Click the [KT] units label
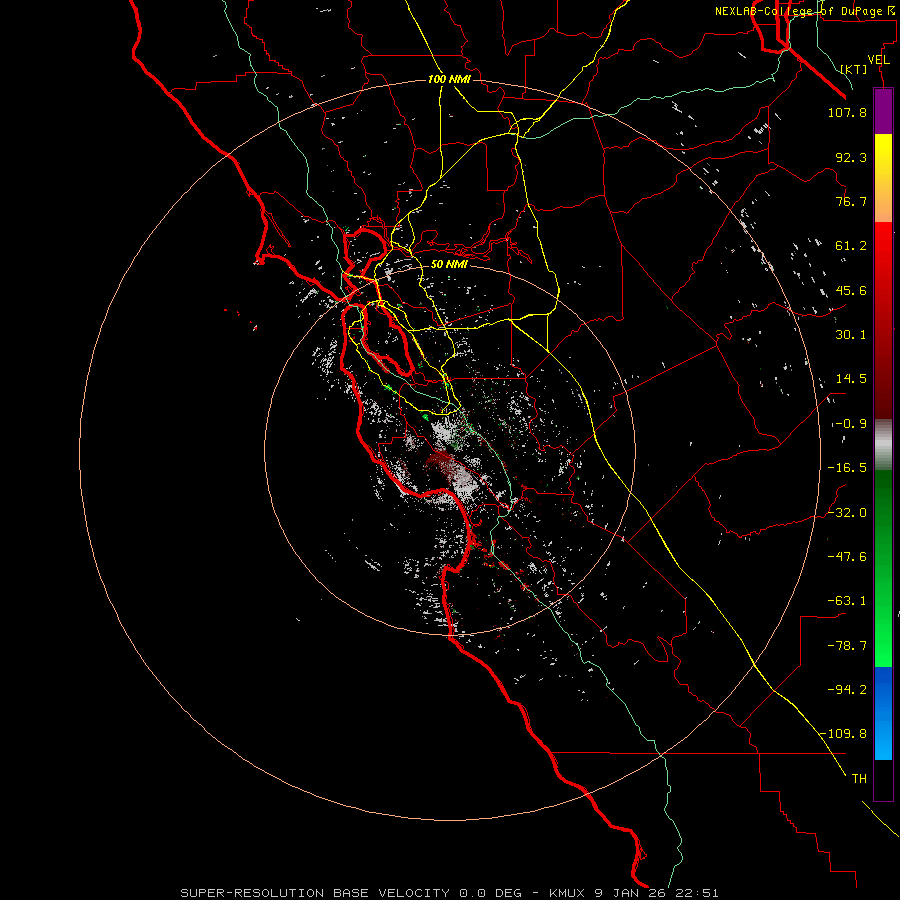This screenshot has height=900, width=900. [x=854, y=69]
